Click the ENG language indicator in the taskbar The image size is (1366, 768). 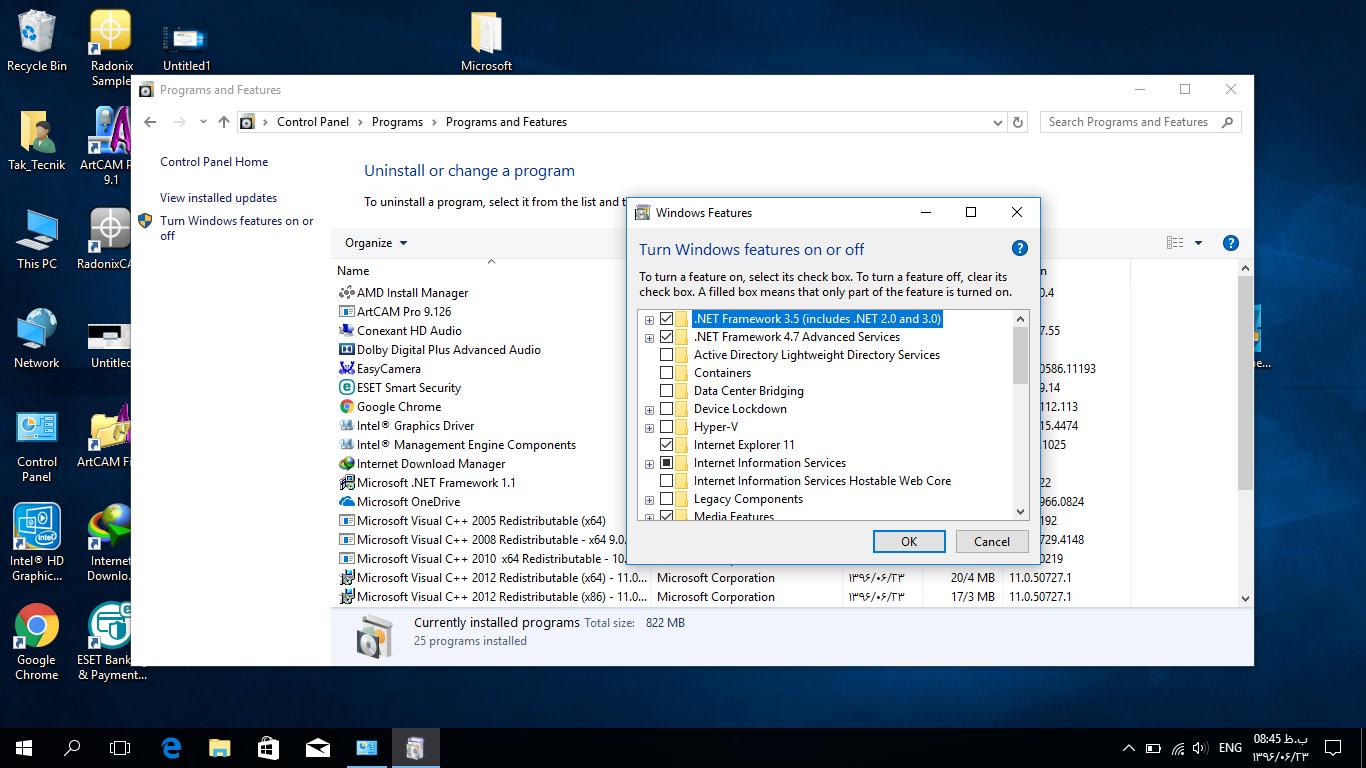pyautogui.click(x=1230, y=748)
